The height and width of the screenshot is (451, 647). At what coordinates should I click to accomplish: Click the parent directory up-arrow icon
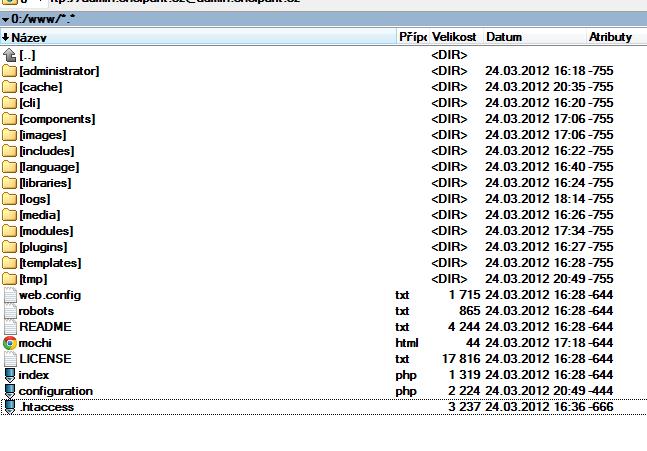pyautogui.click(x=10, y=55)
